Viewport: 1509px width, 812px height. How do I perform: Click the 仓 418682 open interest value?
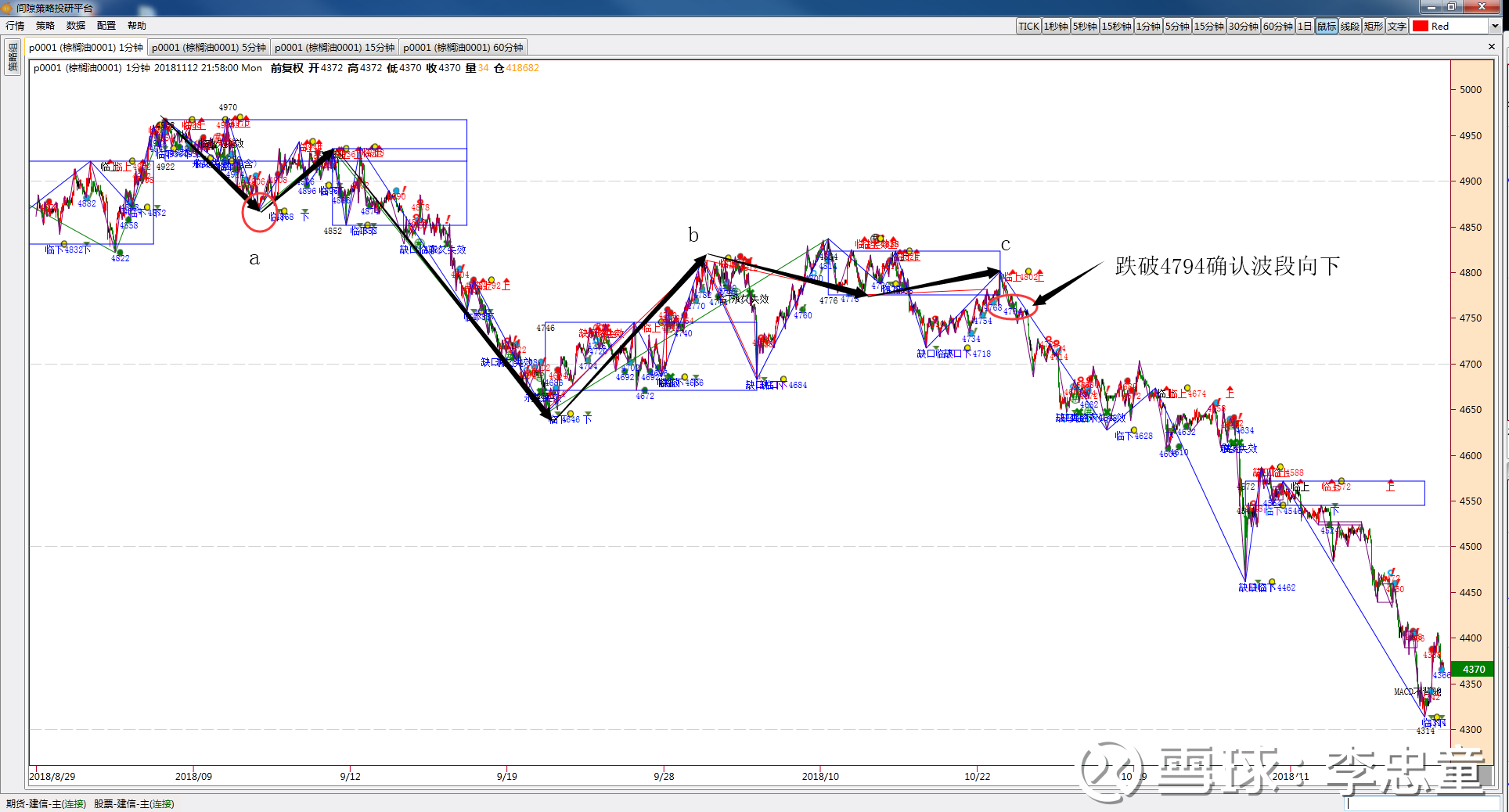click(517, 68)
